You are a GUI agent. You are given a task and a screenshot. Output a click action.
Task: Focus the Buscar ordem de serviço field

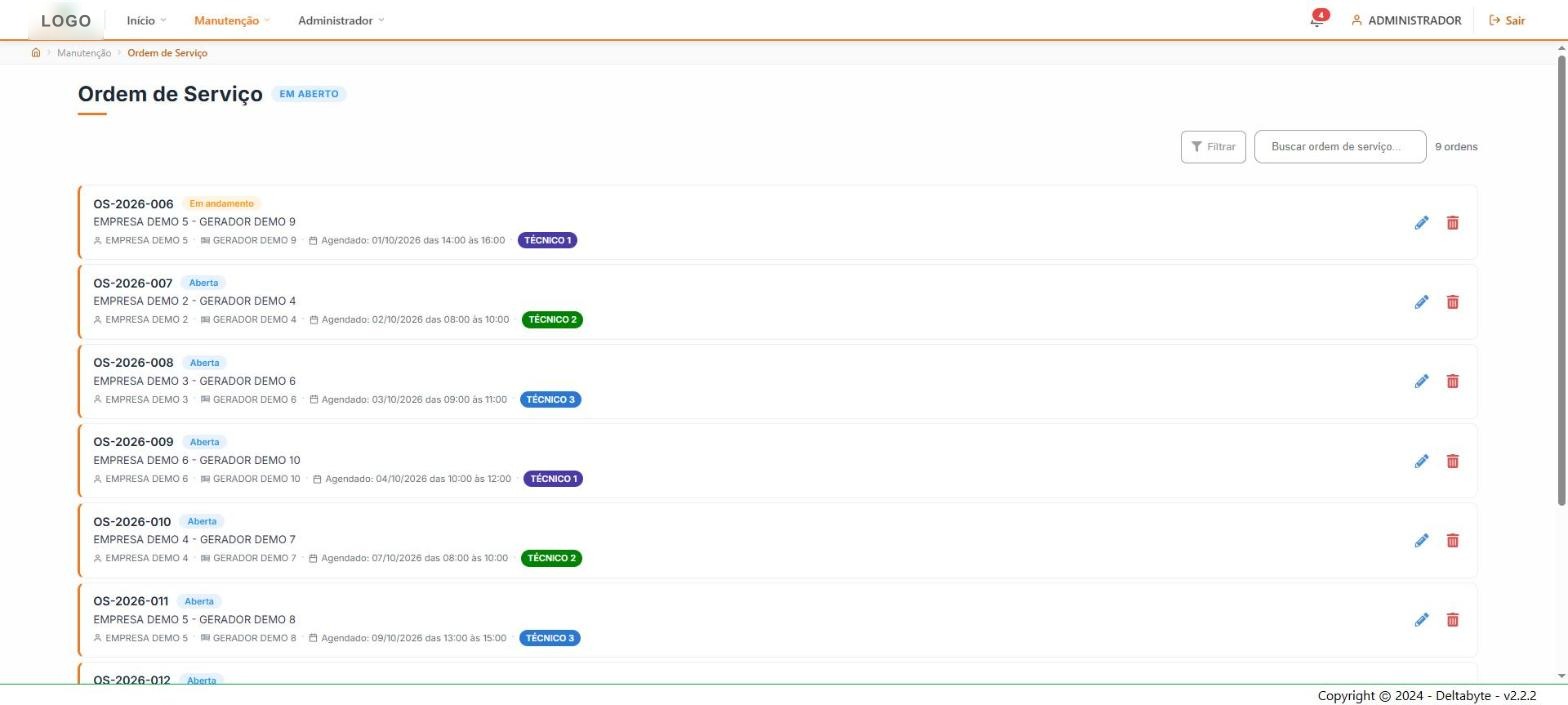pos(1340,147)
